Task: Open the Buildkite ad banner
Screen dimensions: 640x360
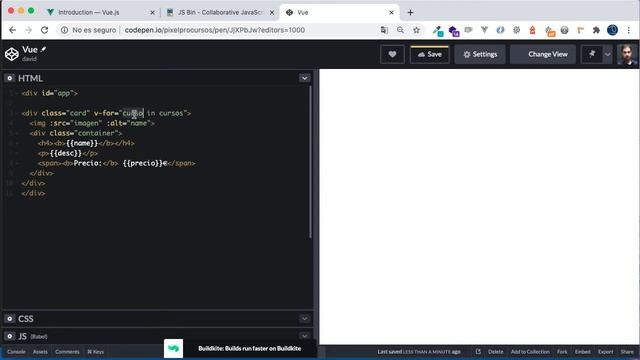Action: [x=240, y=348]
